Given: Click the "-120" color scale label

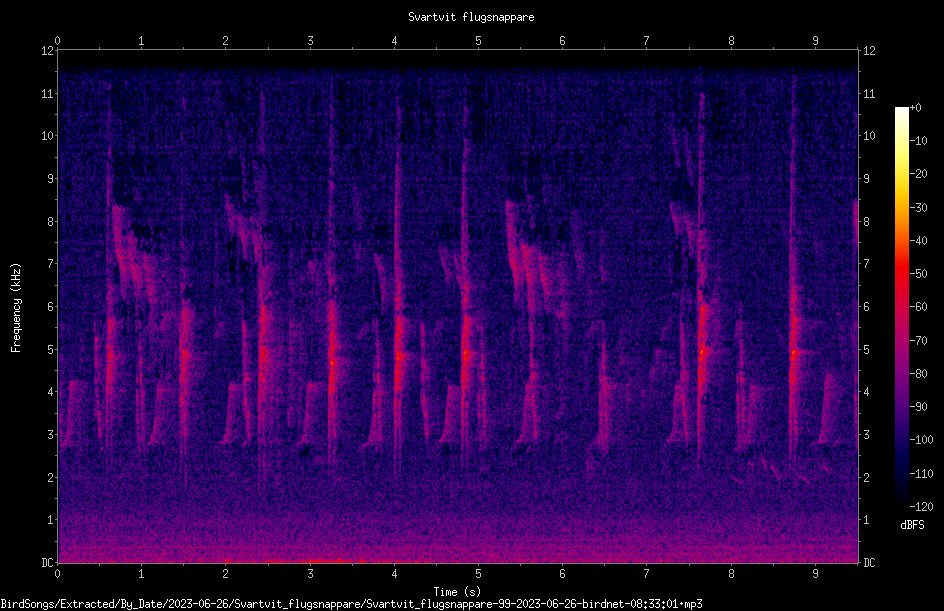Looking at the screenshot, I should coord(922,507).
